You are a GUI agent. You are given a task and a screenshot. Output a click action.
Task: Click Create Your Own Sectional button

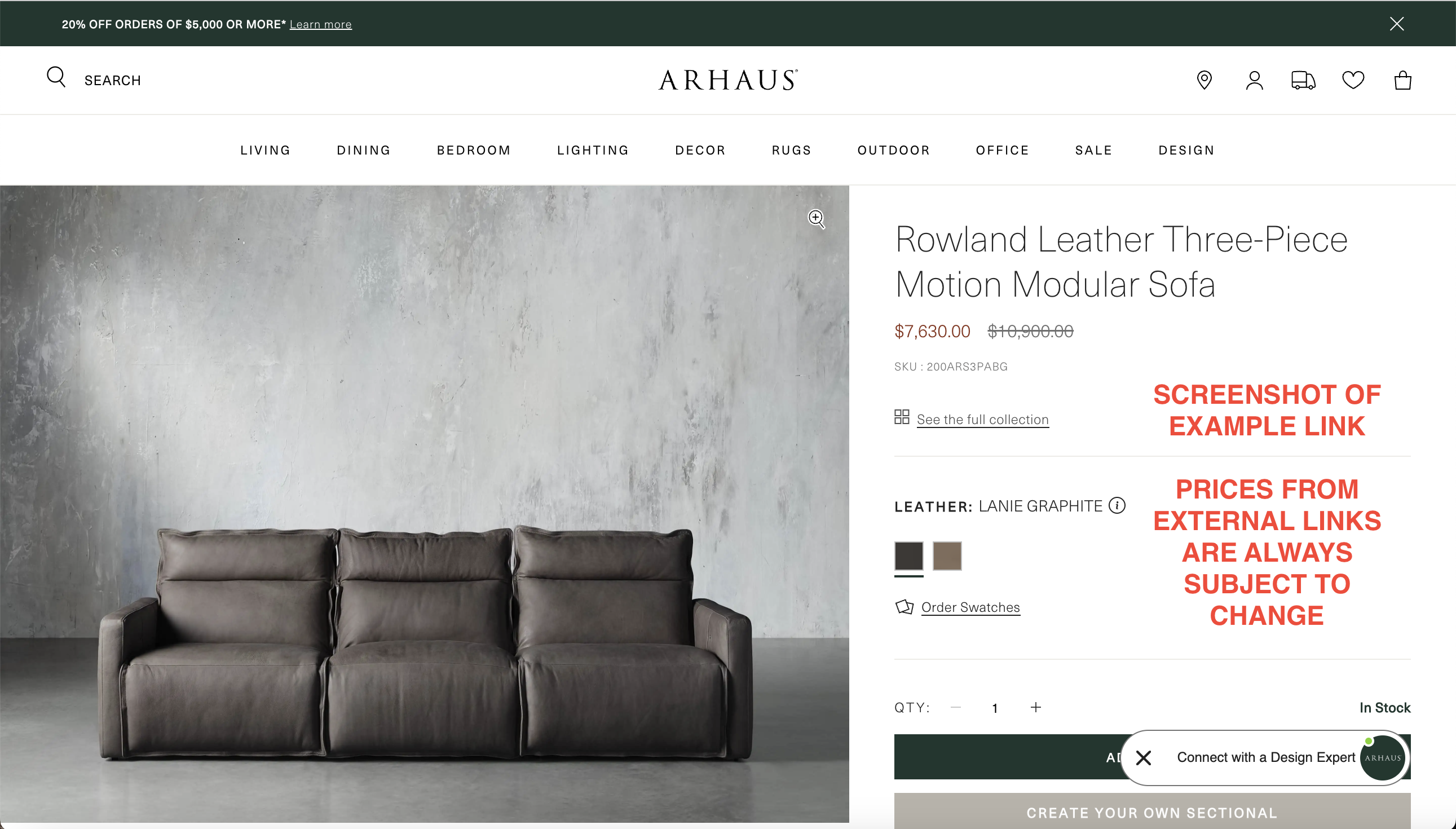point(1152,812)
